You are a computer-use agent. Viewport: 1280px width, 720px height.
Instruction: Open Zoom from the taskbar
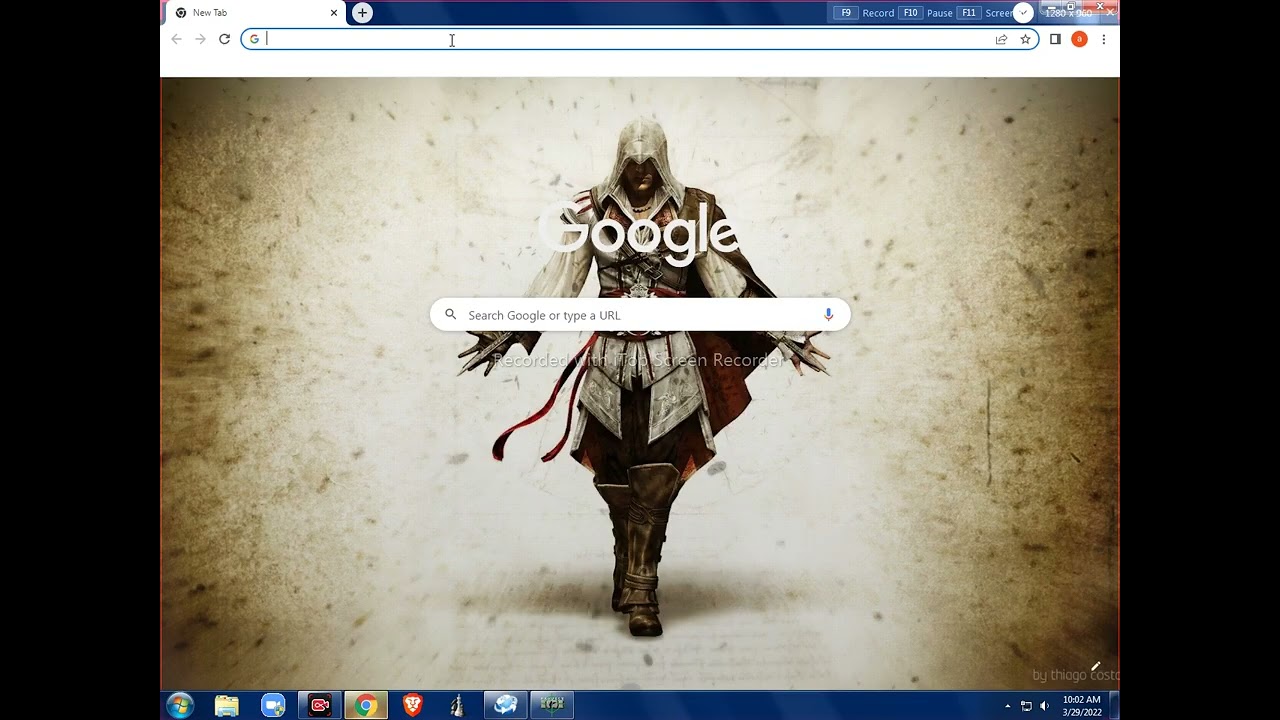point(273,706)
